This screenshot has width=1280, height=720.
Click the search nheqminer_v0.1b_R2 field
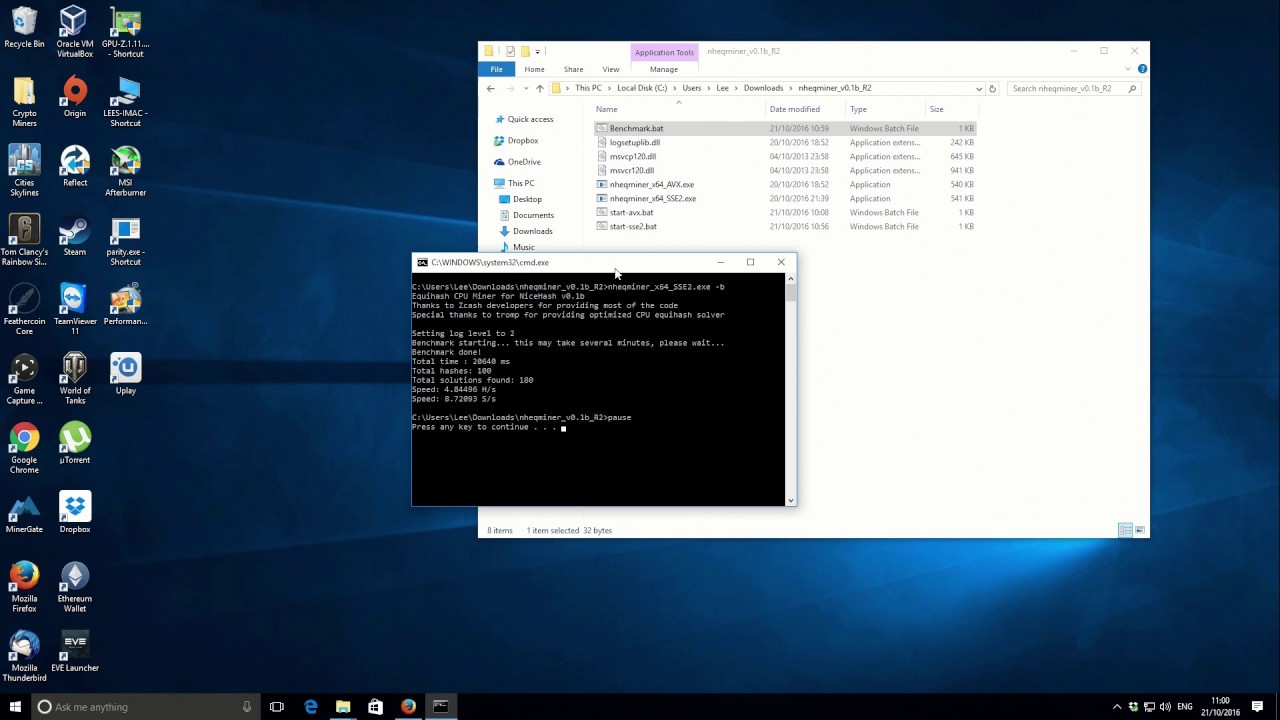pos(1073,88)
